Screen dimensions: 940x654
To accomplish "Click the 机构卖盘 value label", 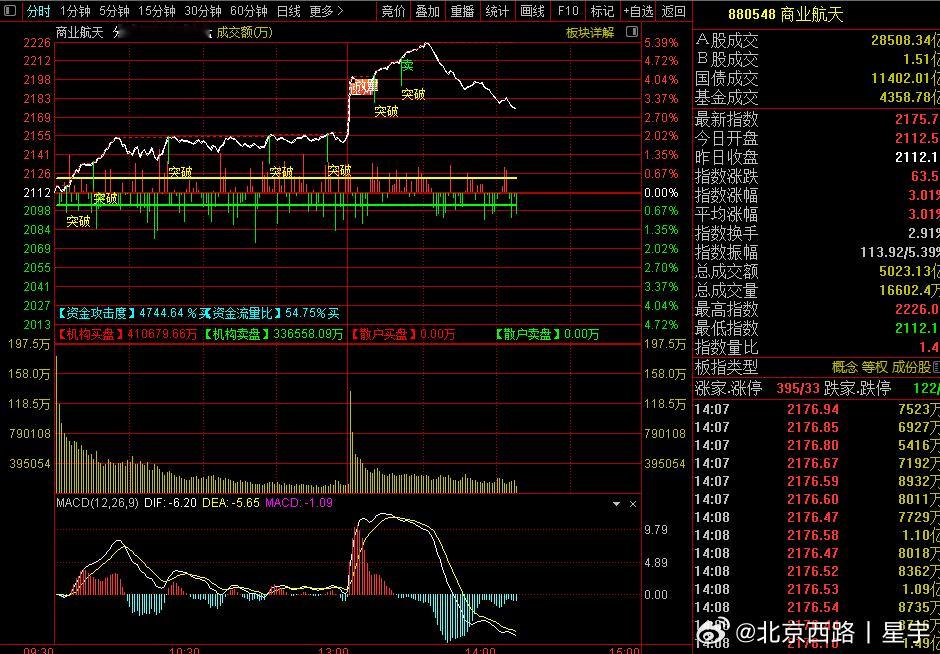I will 273,334.
